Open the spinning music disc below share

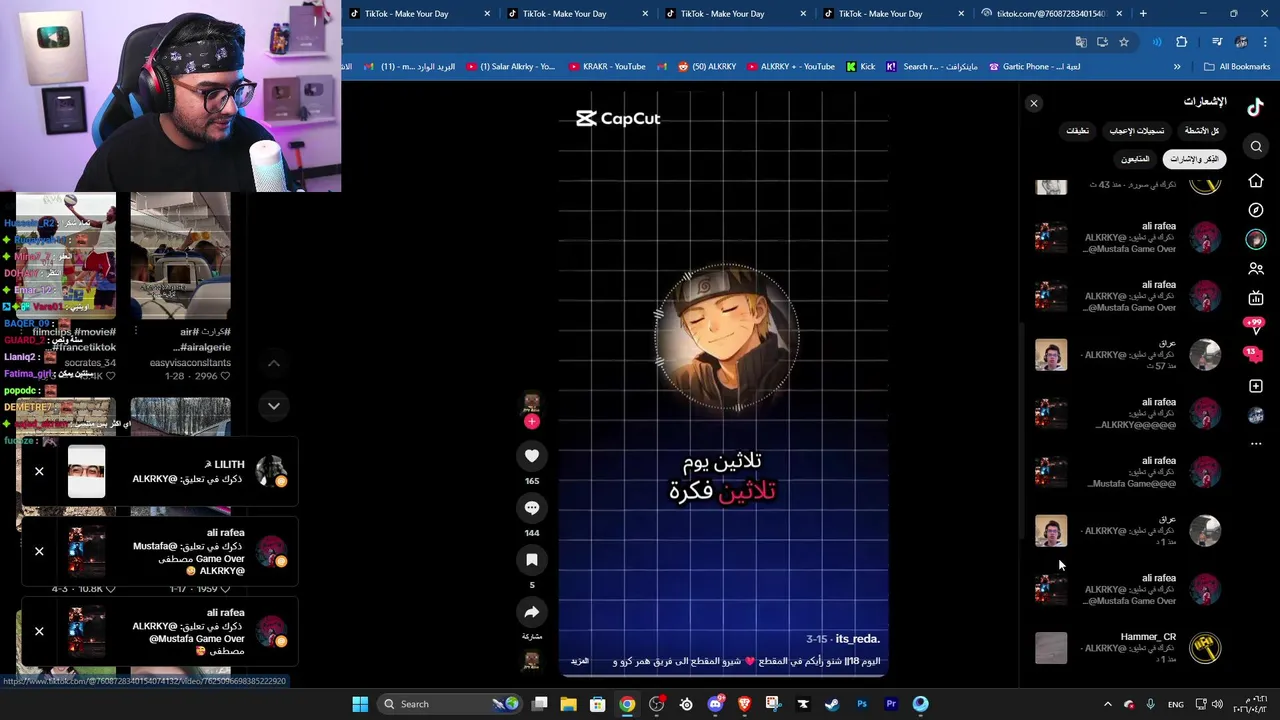click(532, 660)
